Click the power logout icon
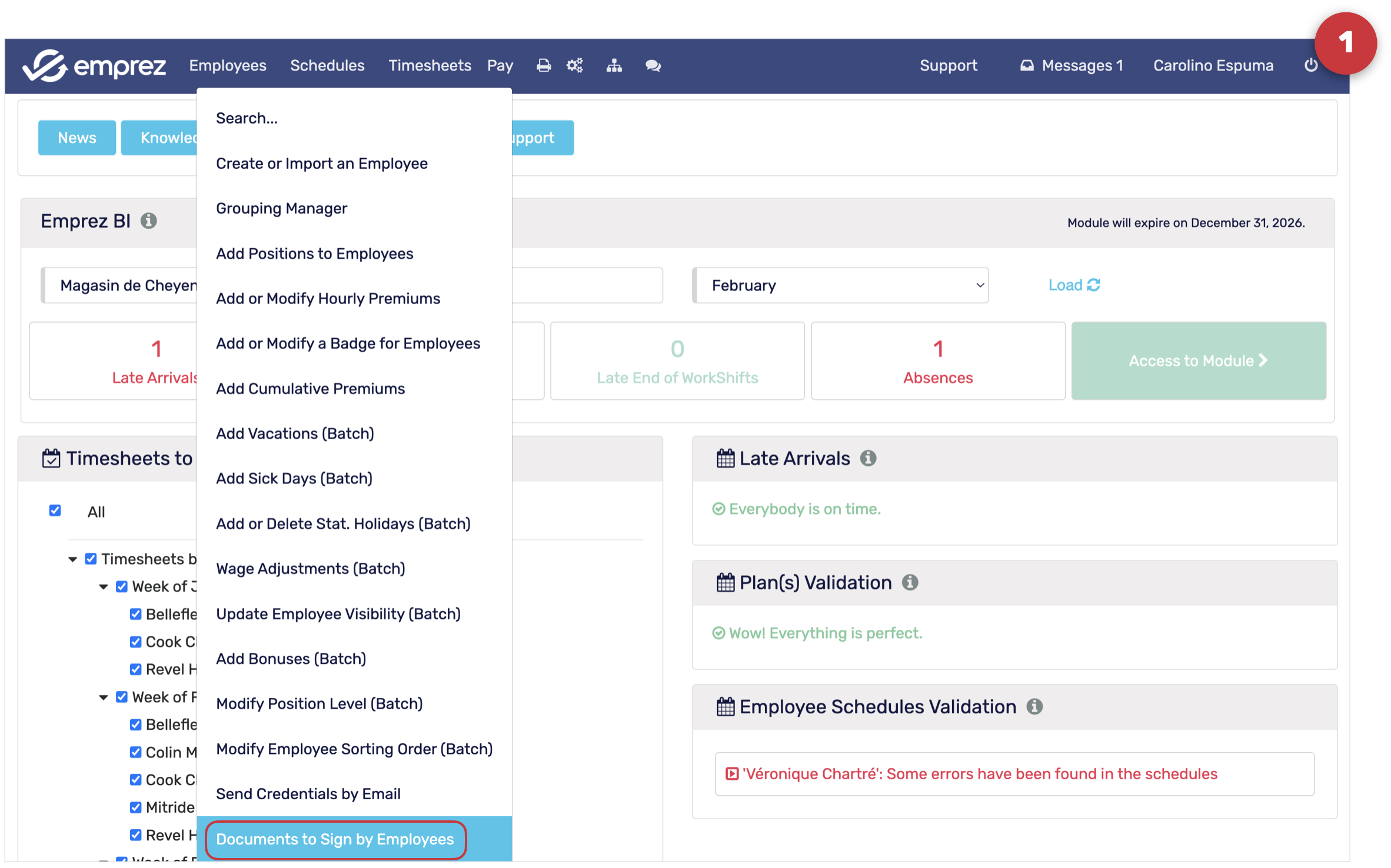 click(1310, 65)
